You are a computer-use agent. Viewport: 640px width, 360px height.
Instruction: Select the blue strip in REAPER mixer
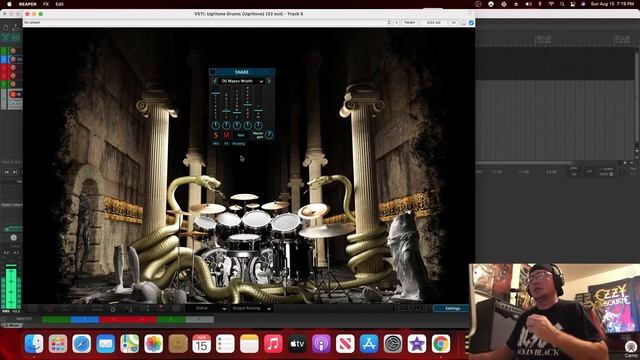click(85, 320)
